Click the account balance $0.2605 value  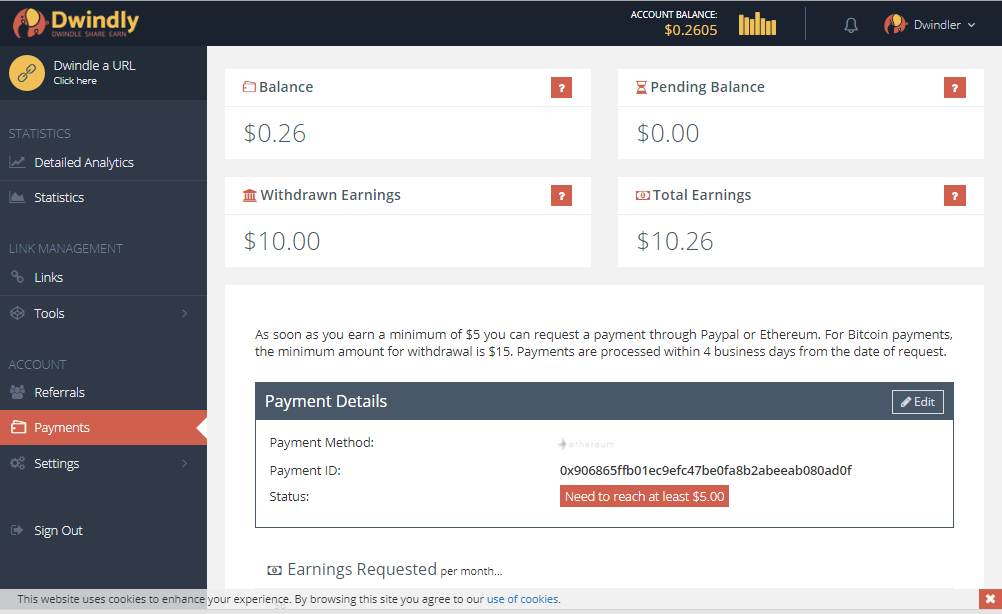[x=691, y=30]
